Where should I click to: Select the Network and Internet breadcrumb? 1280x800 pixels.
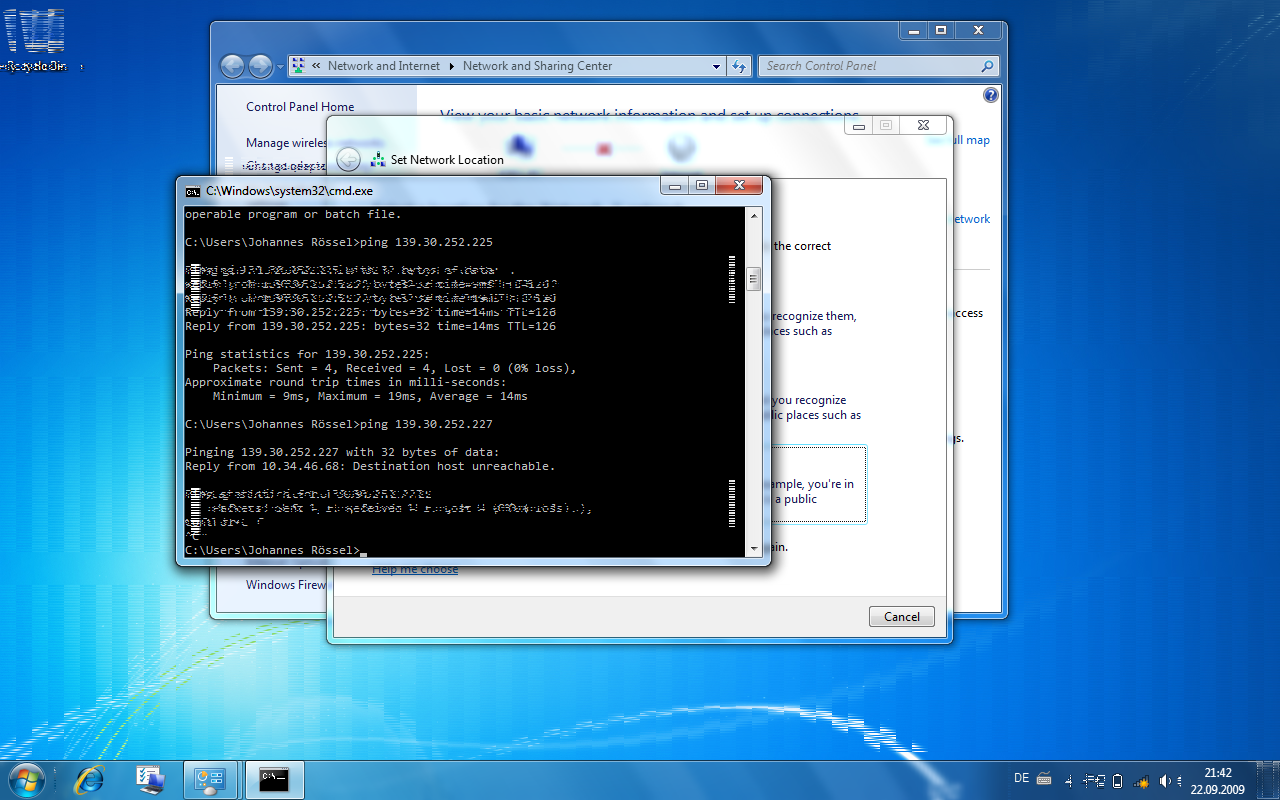(383, 66)
